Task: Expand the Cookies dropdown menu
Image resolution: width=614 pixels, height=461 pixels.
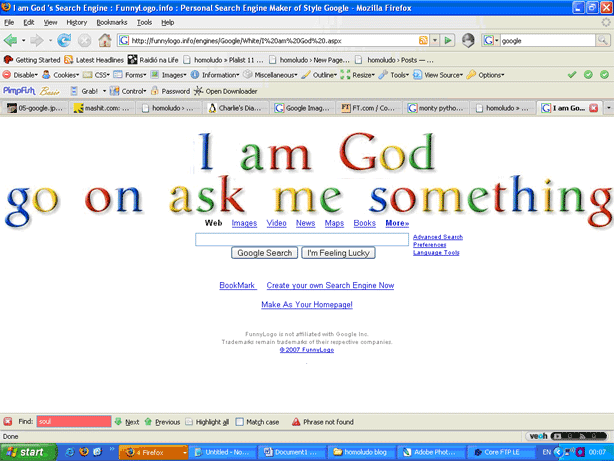Action: tap(61, 75)
